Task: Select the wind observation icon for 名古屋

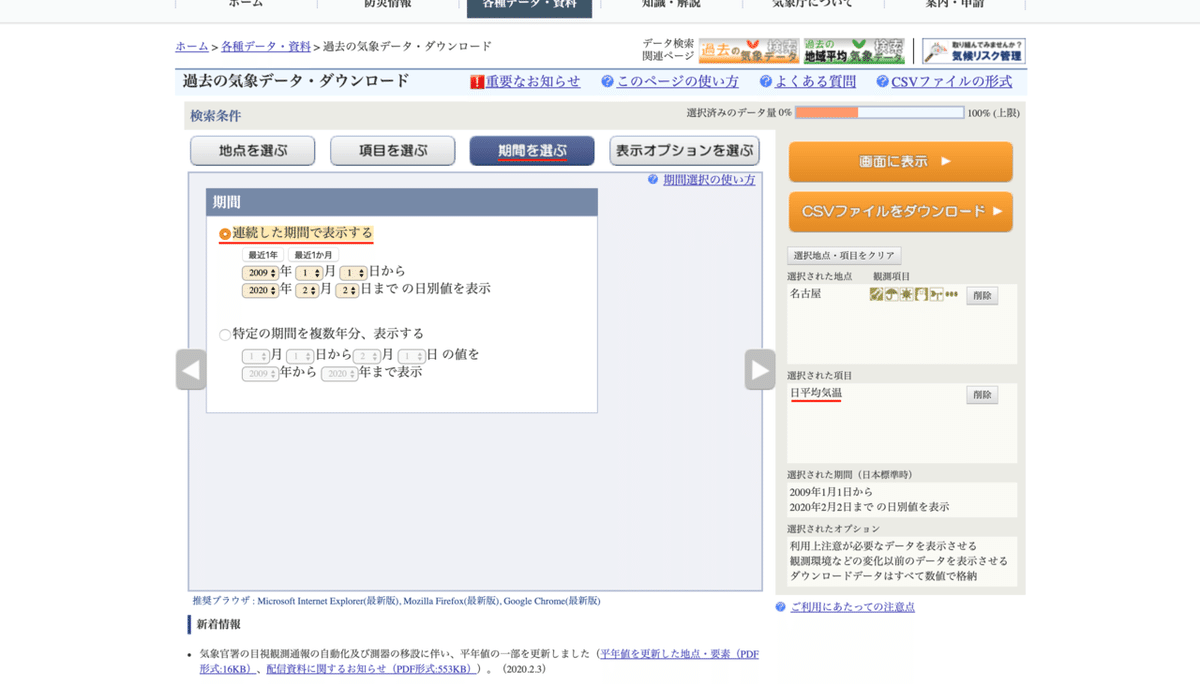Action: [x=936, y=294]
